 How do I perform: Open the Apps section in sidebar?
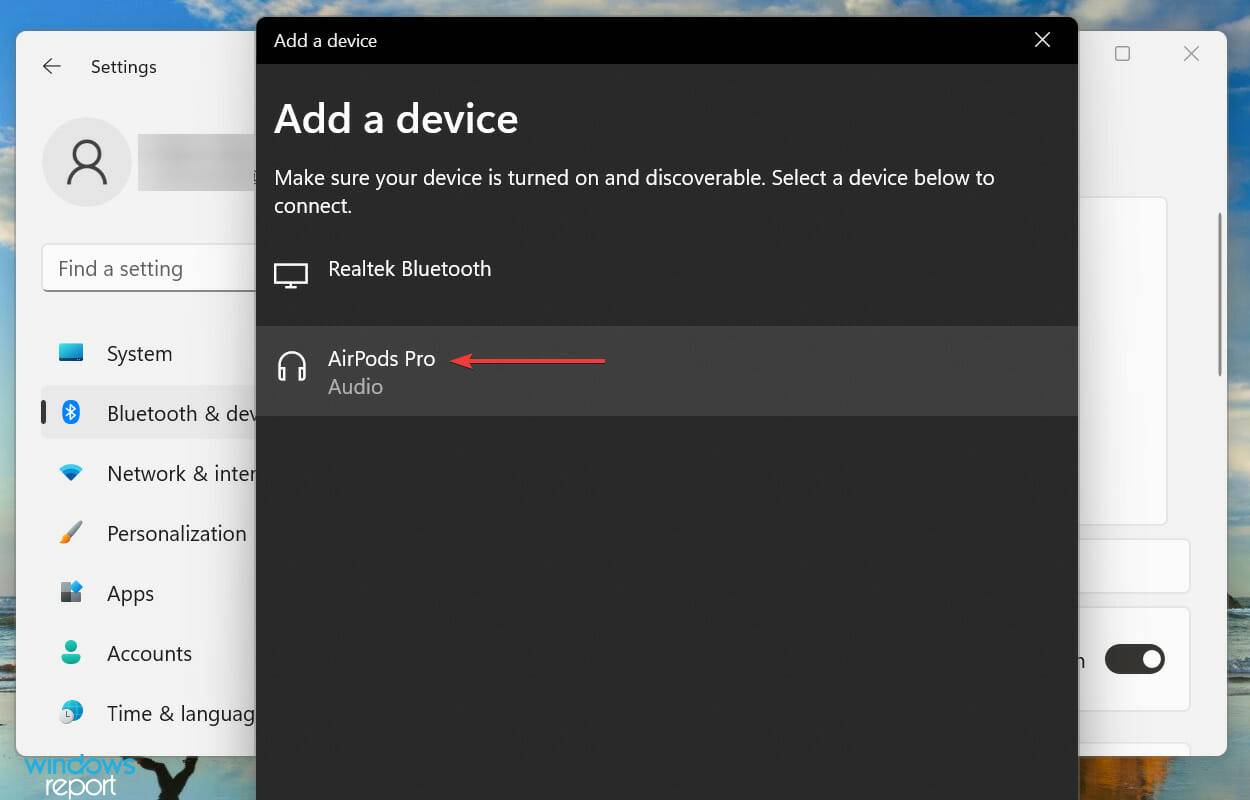(130, 593)
